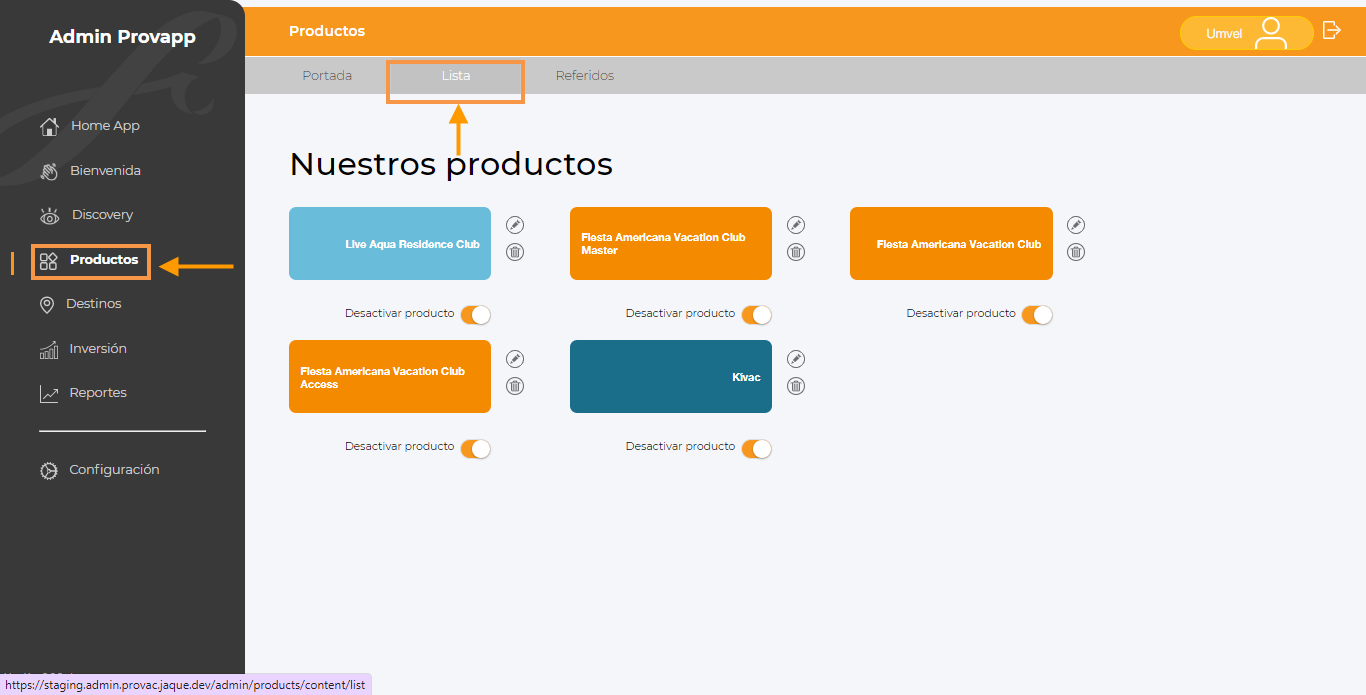Edit the top-row Fiesta Americana Vacation Club pencil
1366x695 pixels.
click(1076, 225)
